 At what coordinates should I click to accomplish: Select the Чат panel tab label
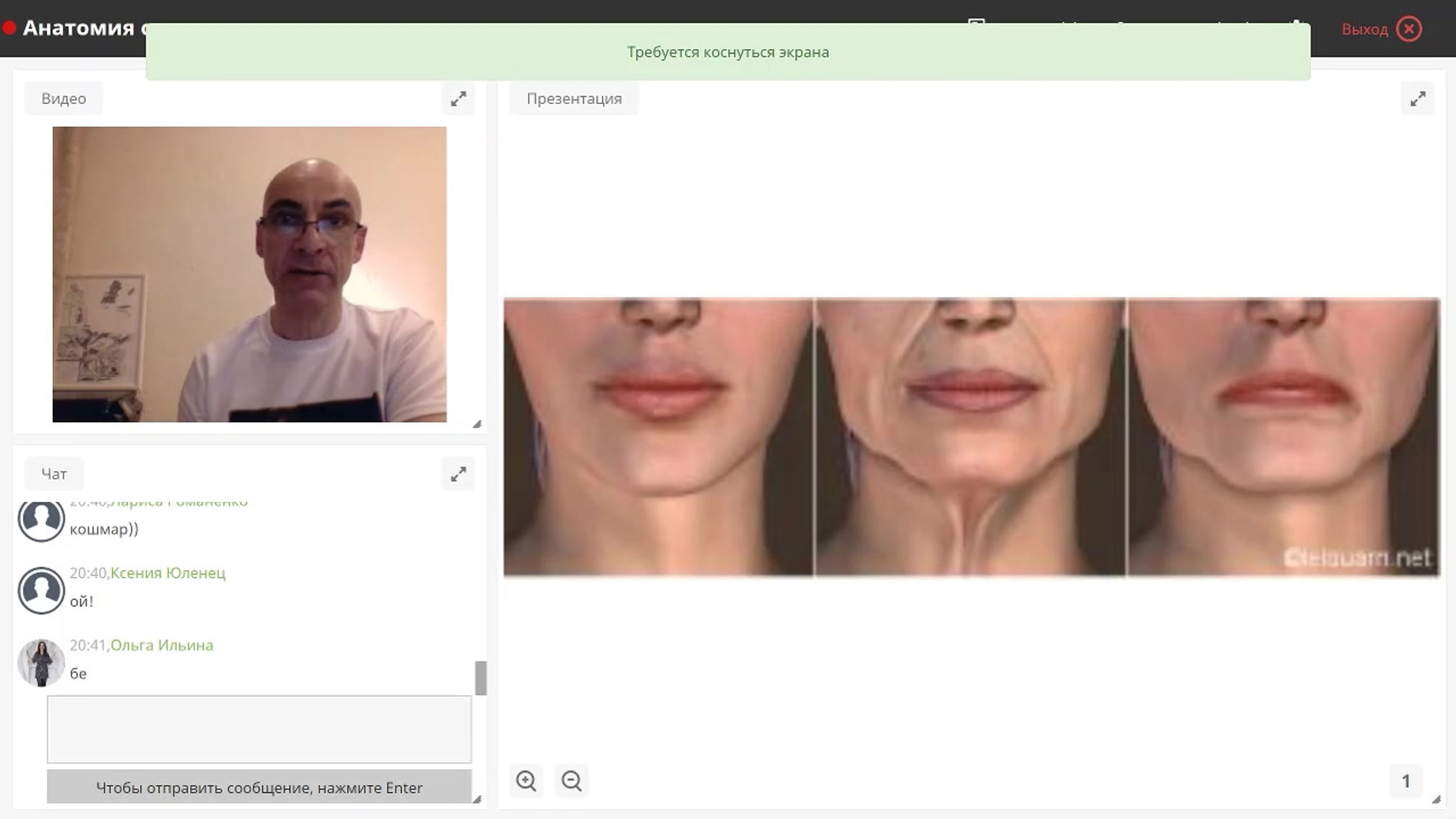tap(54, 474)
